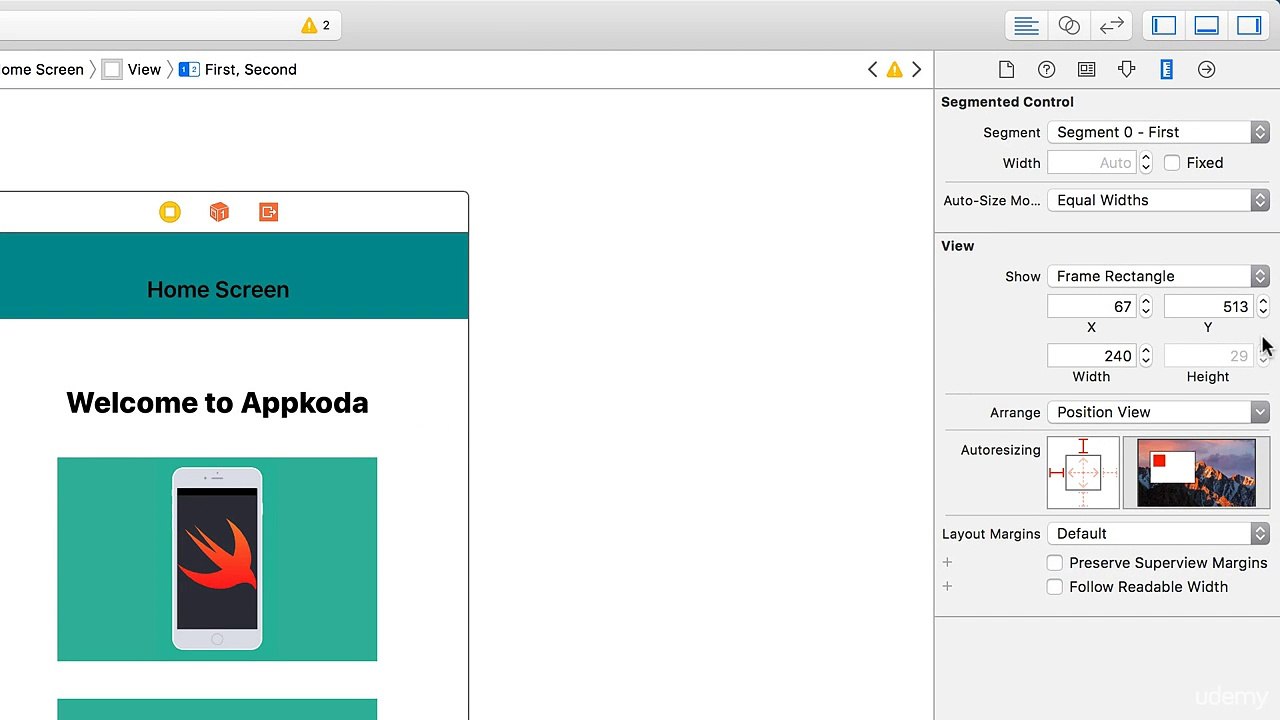Click the Autoresizing struts and springs control

point(1083,472)
